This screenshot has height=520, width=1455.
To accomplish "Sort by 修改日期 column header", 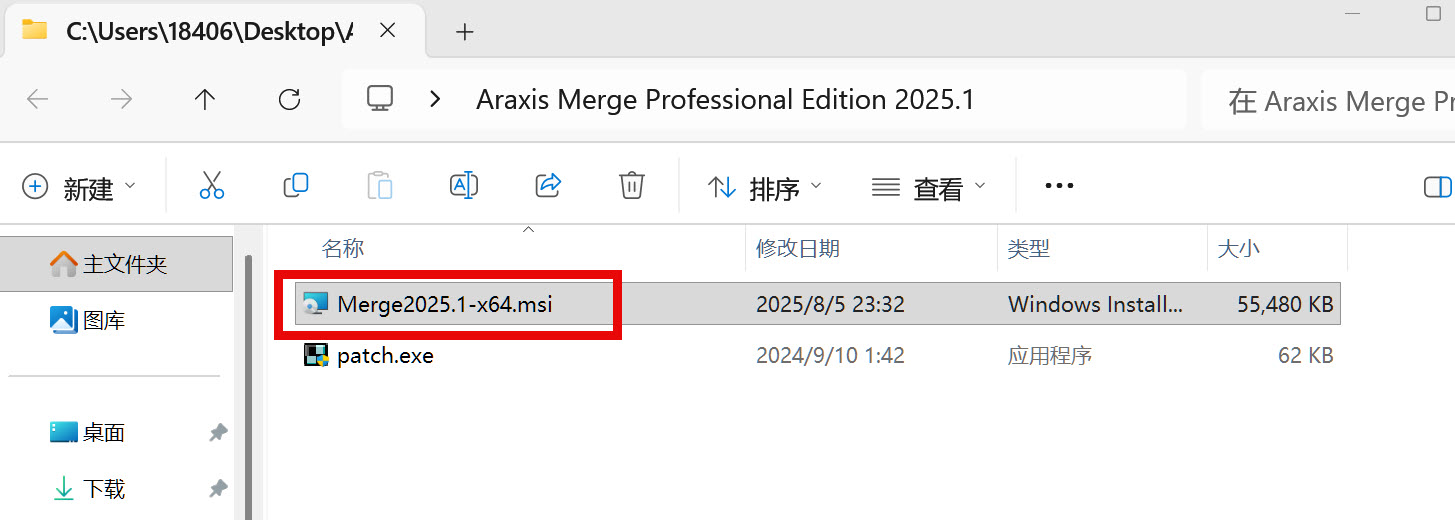I will pyautogui.click(x=797, y=248).
